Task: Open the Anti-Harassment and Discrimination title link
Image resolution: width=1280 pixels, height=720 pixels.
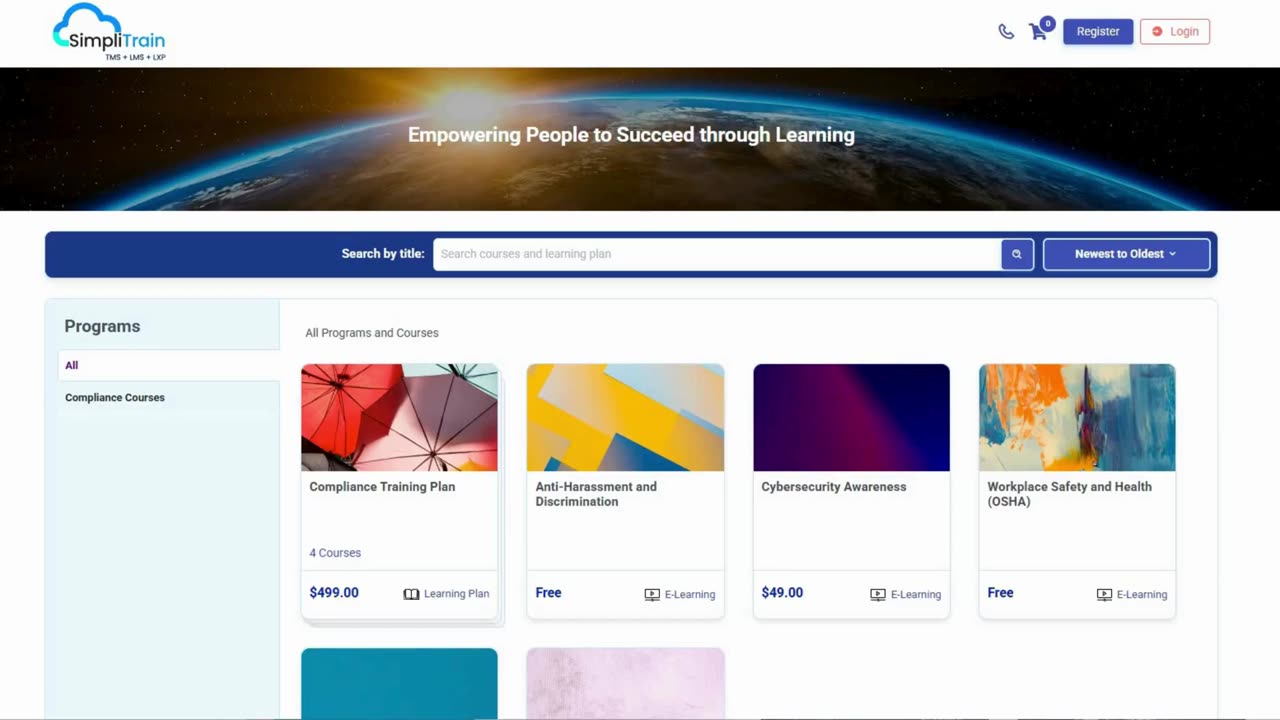Action: tap(596, 494)
